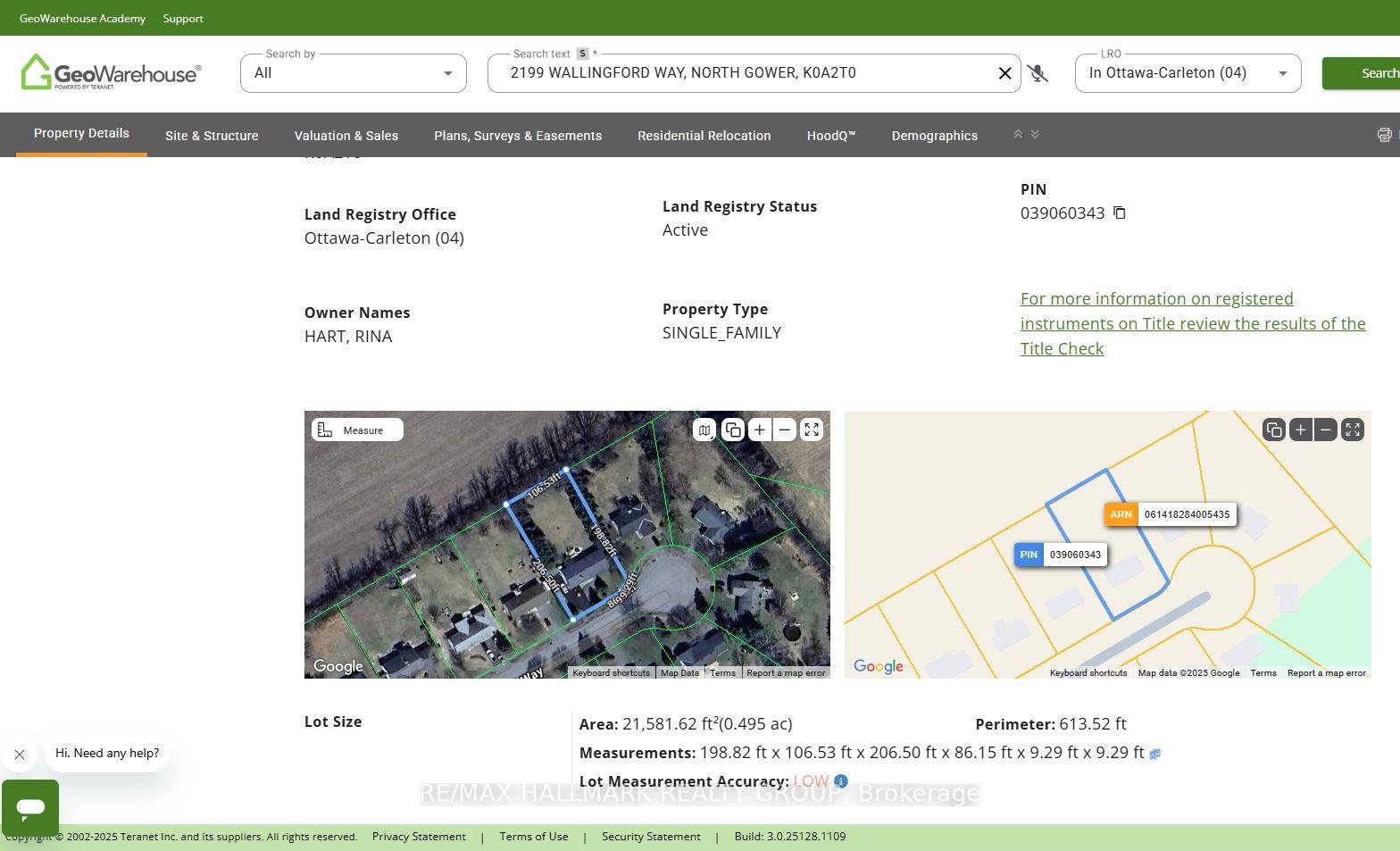The height and width of the screenshot is (851, 1400).
Task: Click the 106.53ft measurement label on aerial map
Action: coord(543,486)
